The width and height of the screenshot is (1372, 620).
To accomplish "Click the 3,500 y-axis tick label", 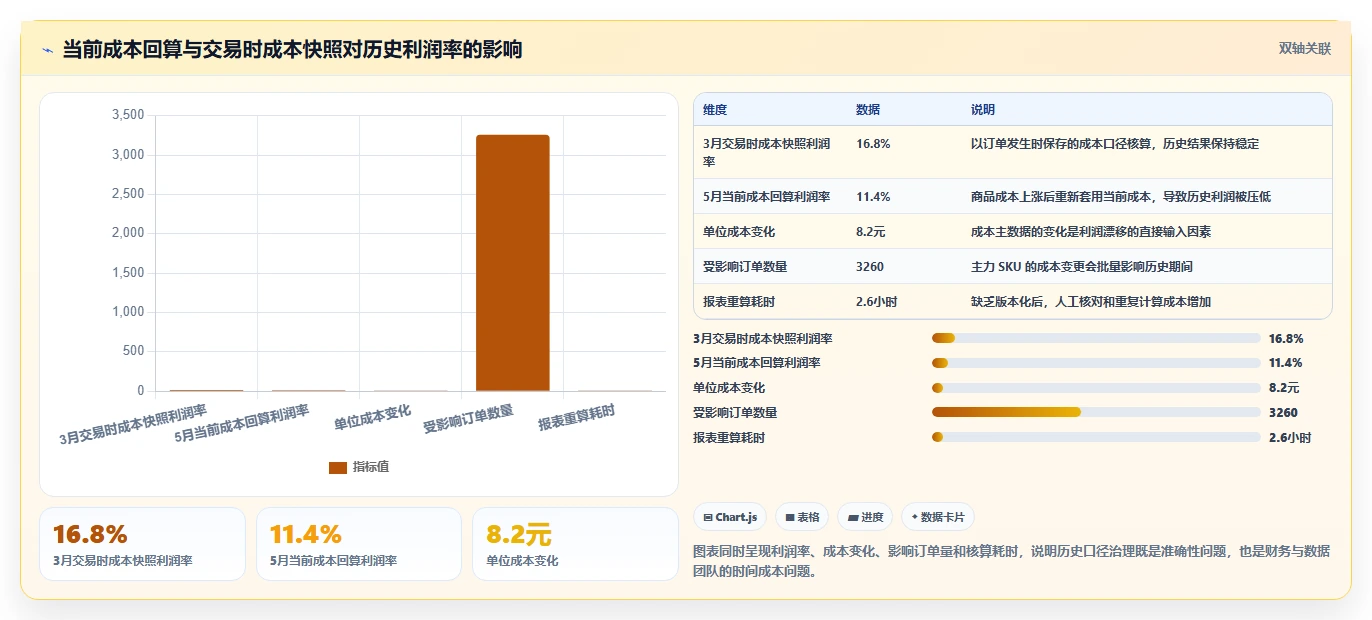I will 126,115.
